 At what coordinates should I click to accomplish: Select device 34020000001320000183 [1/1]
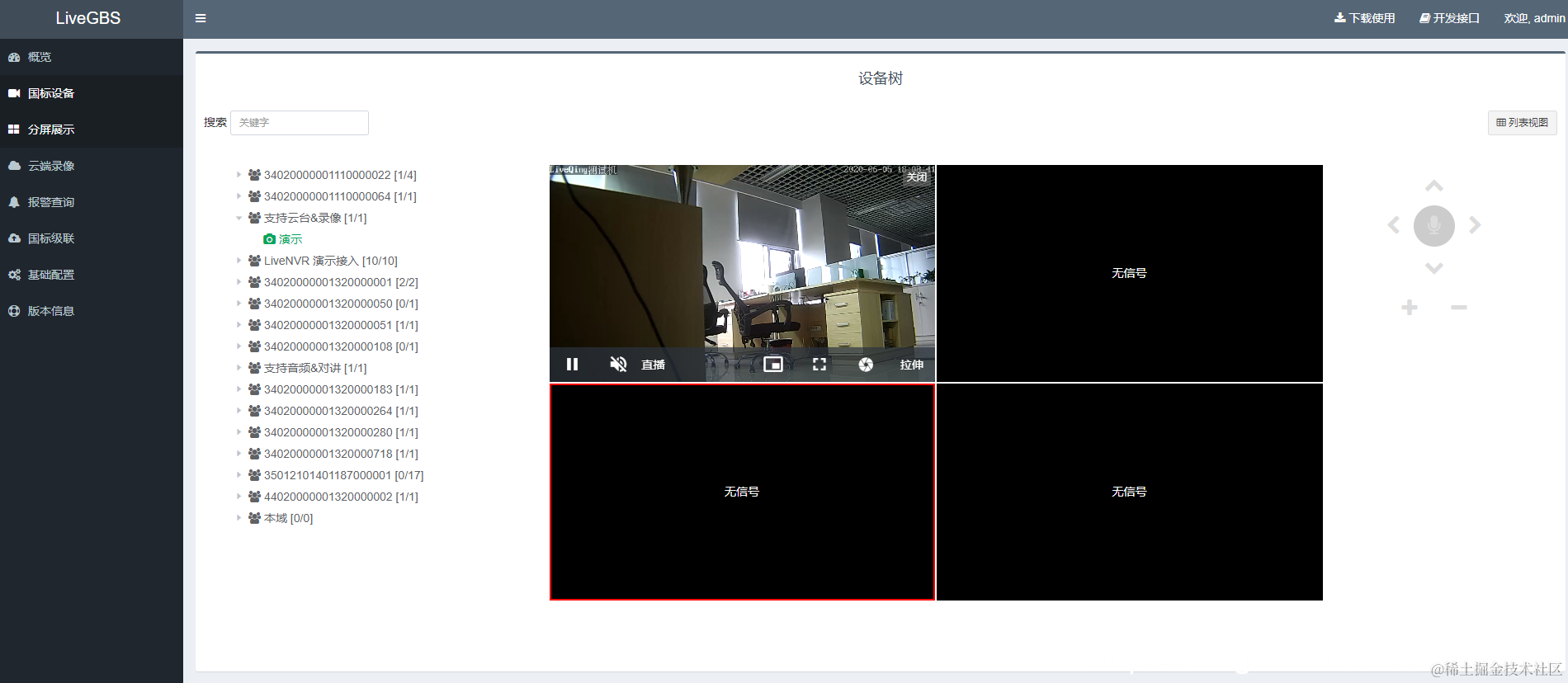pyautogui.click(x=341, y=389)
